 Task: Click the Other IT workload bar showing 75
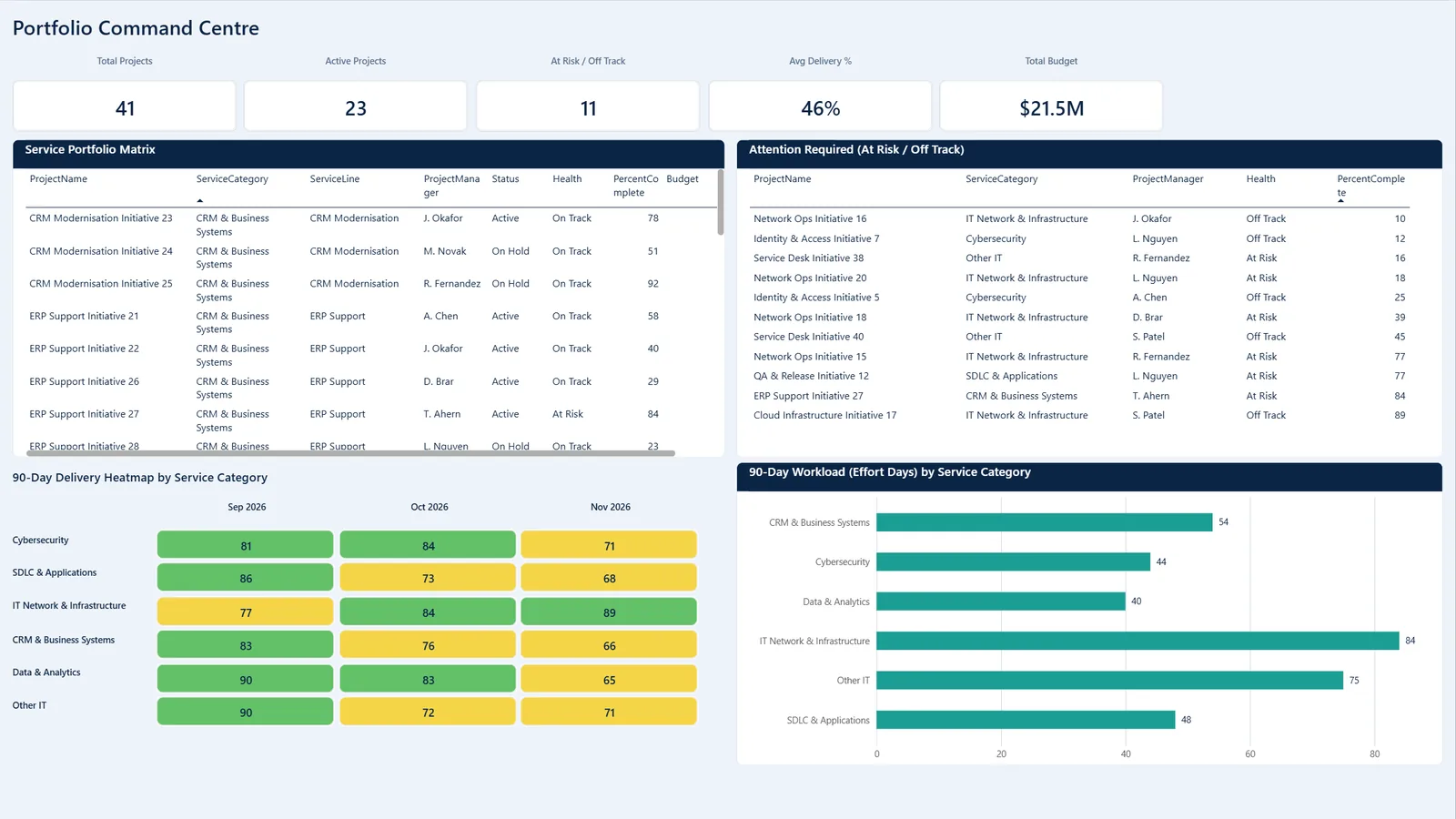(x=1109, y=680)
